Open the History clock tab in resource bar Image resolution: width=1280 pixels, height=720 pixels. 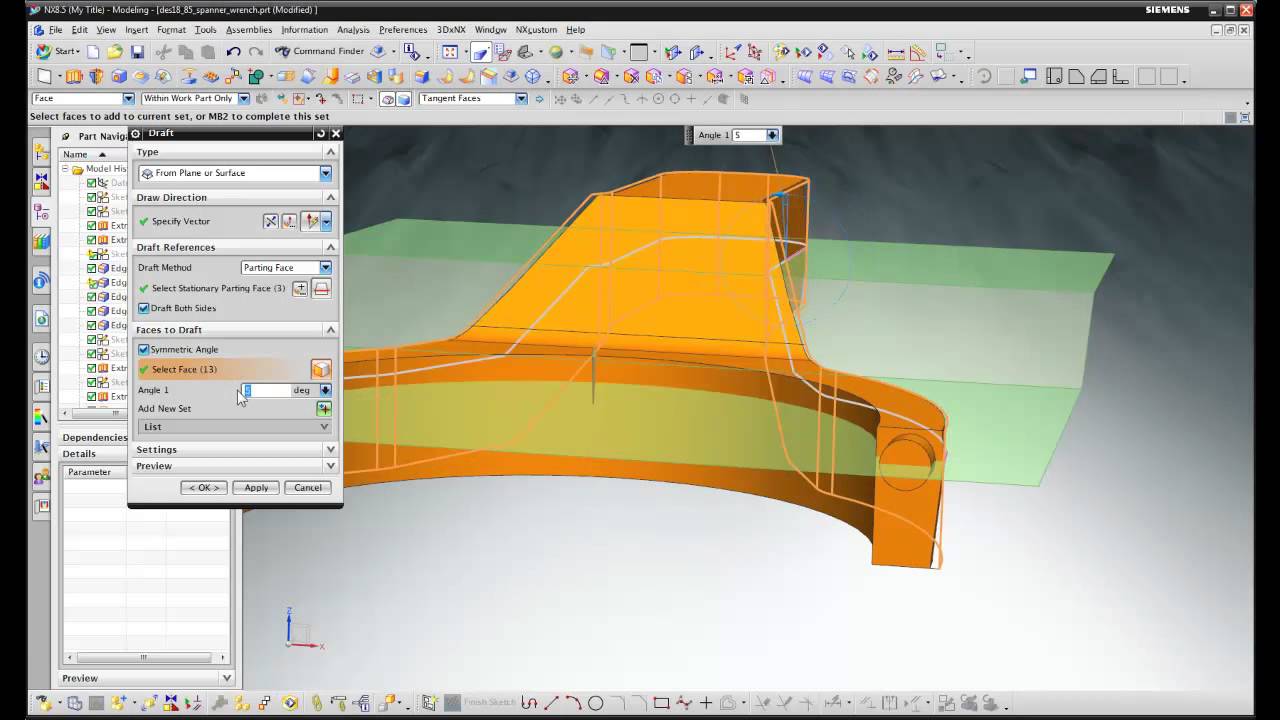(41, 356)
